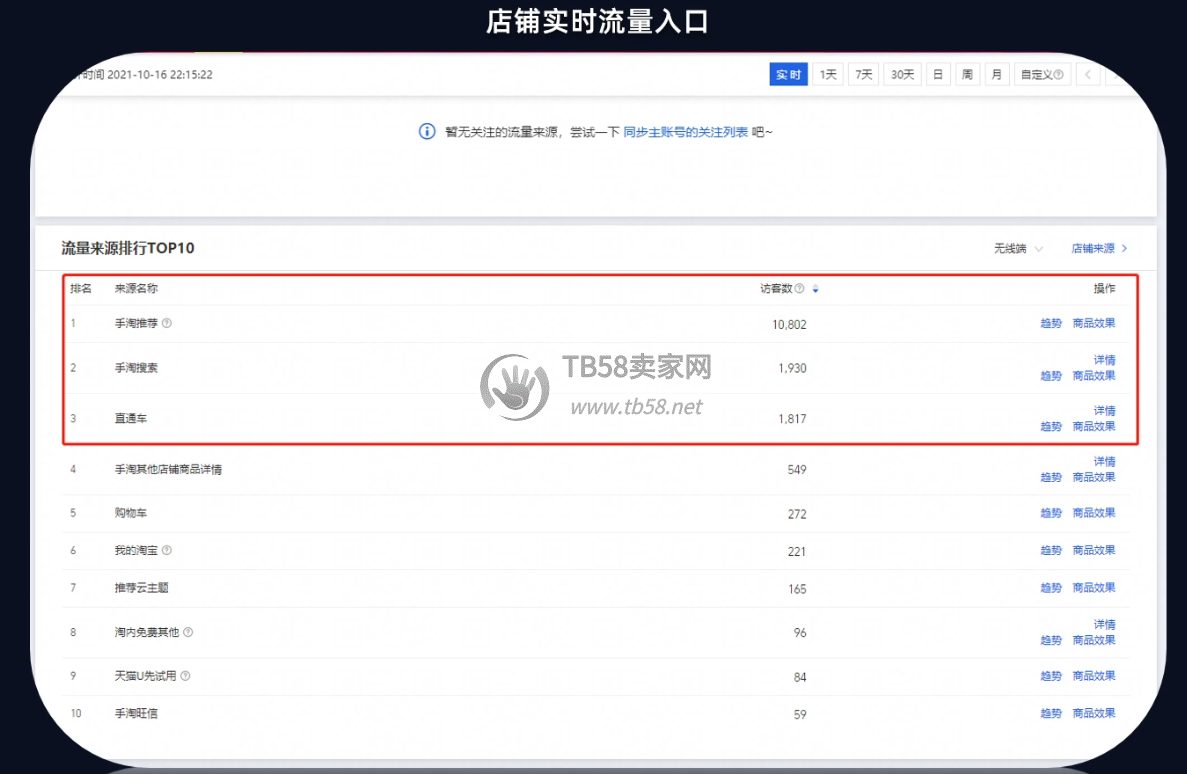Open 趋势 for 淘内免费其他
Viewport: 1187px width, 774px height.
point(1051,641)
